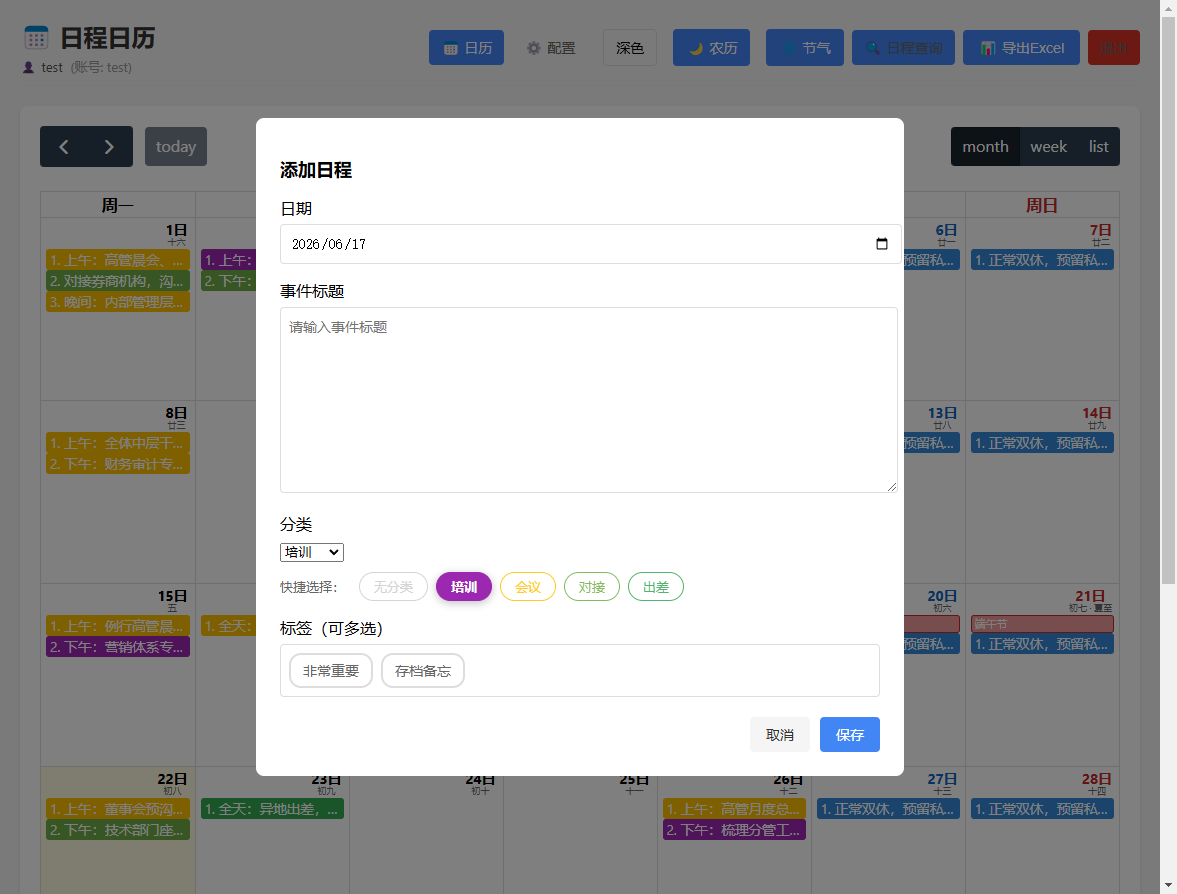The height and width of the screenshot is (894, 1177).
Task: Click the day number 1日
Action: coord(176,230)
